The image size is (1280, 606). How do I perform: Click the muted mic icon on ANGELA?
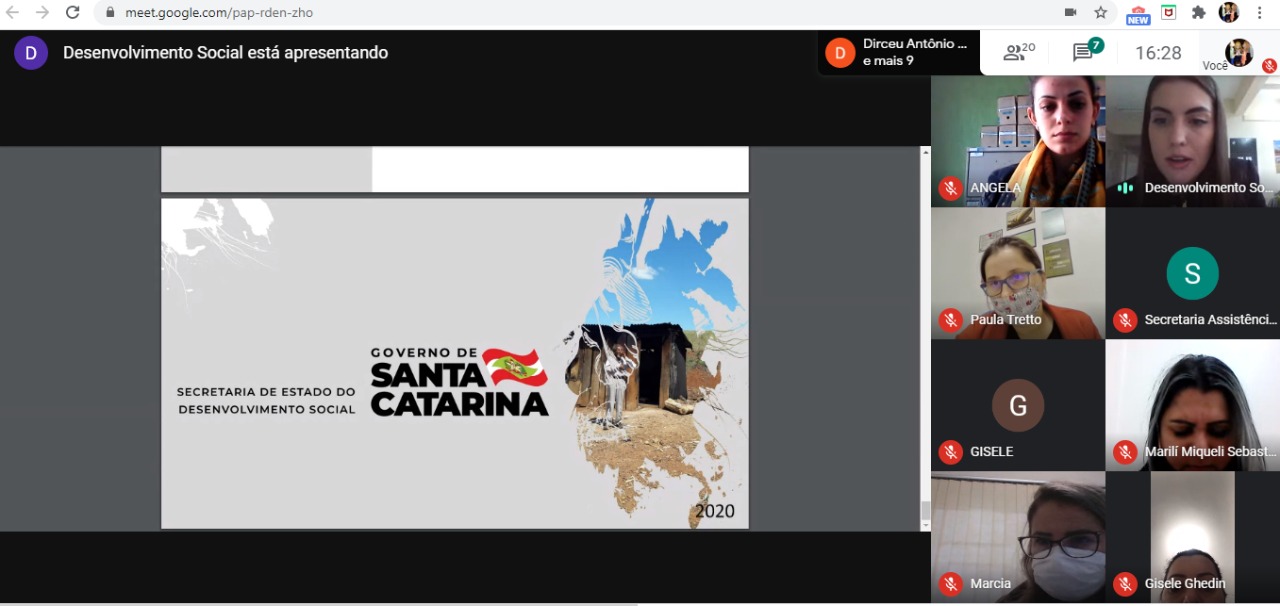coord(951,188)
